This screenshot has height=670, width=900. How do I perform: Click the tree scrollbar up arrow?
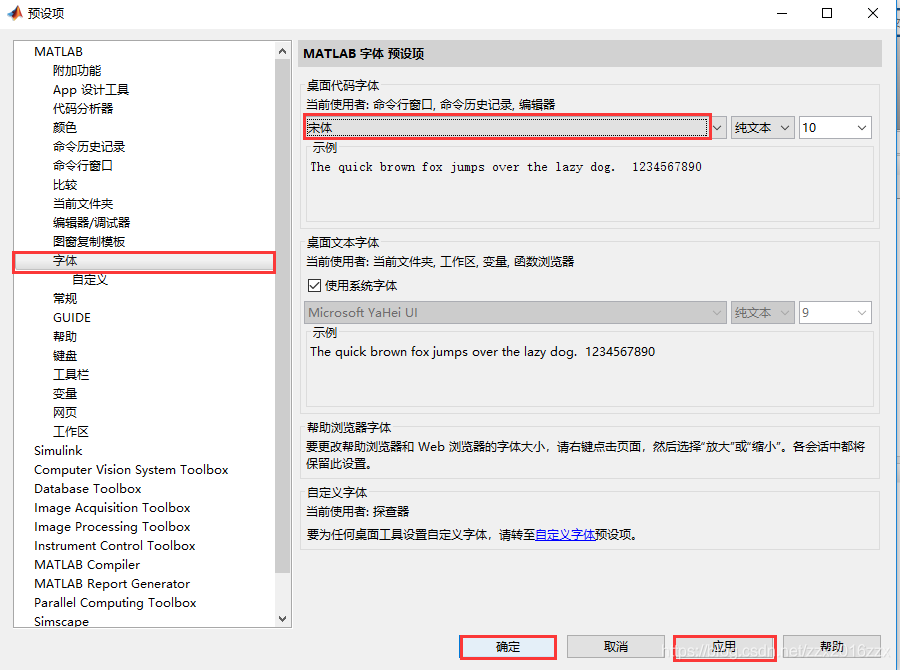click(x=282, y=50)
